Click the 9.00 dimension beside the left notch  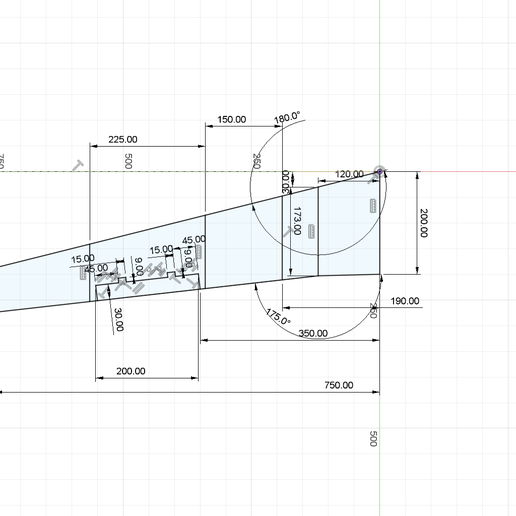139,266
